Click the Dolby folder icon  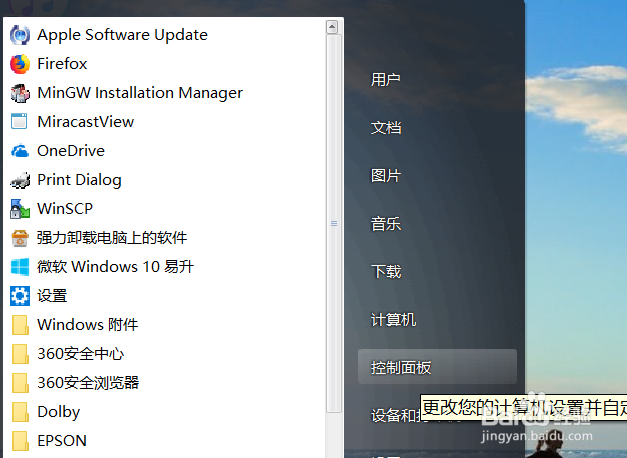(20, 412)
